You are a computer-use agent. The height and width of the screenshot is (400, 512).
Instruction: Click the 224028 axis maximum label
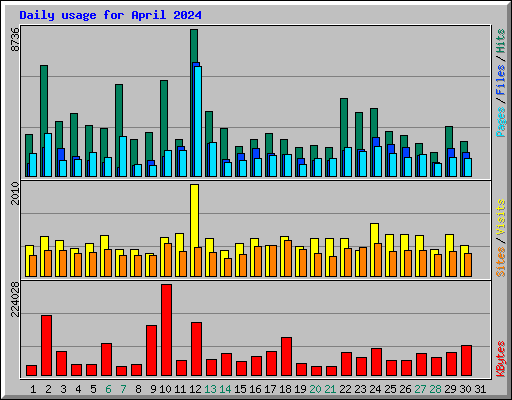click(x=15, y=299)
